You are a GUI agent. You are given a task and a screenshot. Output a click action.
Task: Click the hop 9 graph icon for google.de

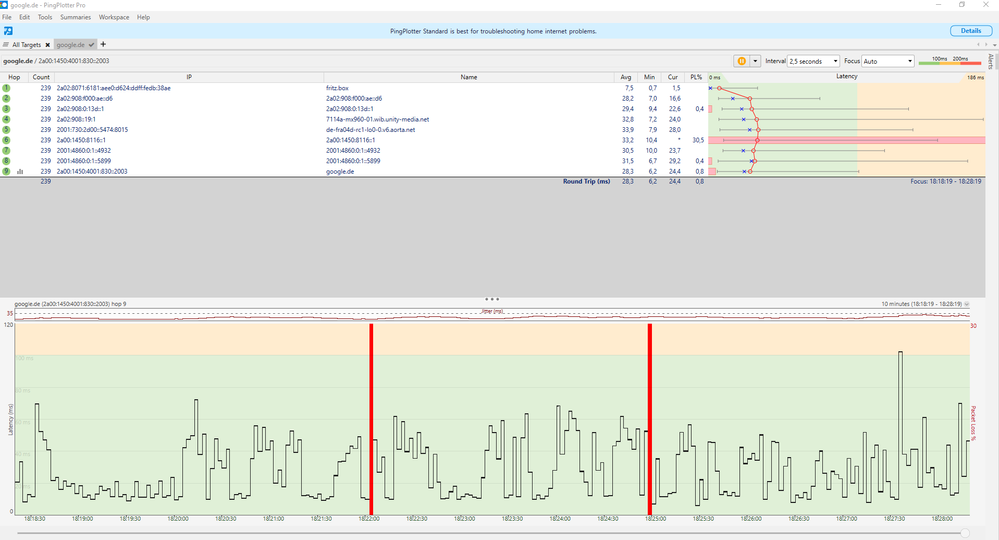20,172
